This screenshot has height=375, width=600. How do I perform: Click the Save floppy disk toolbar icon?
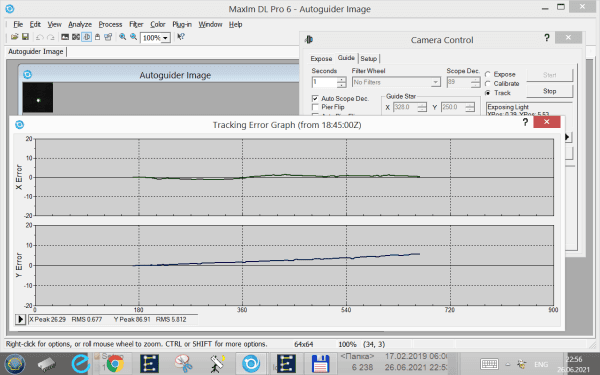coord(25,37)
